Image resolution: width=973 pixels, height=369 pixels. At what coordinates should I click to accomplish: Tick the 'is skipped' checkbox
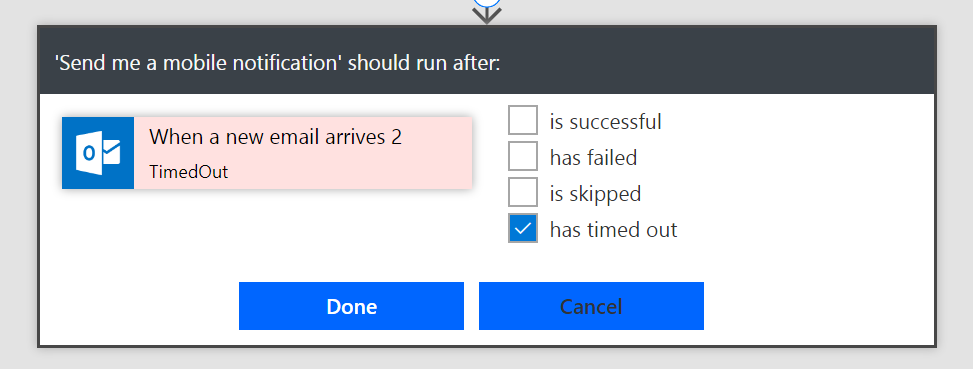click(522, 192)
